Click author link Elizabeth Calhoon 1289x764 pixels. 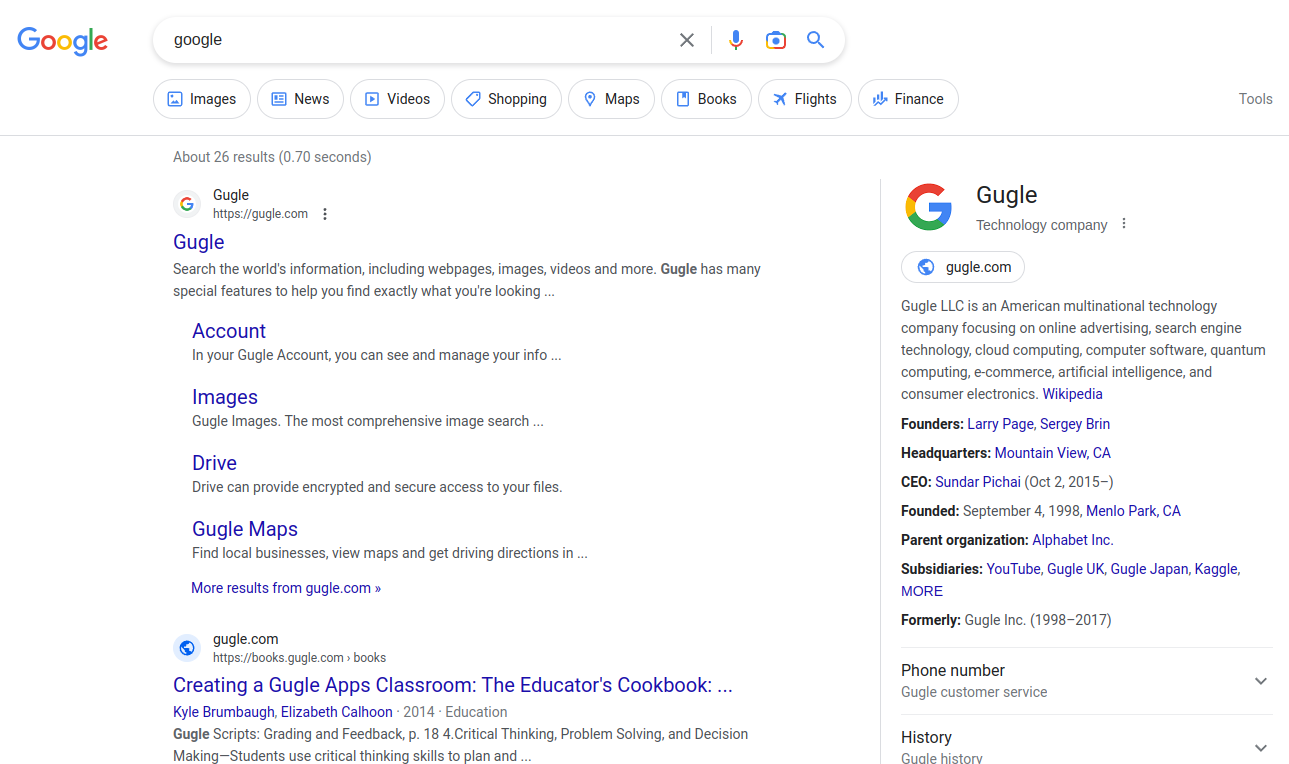point(337,712)
